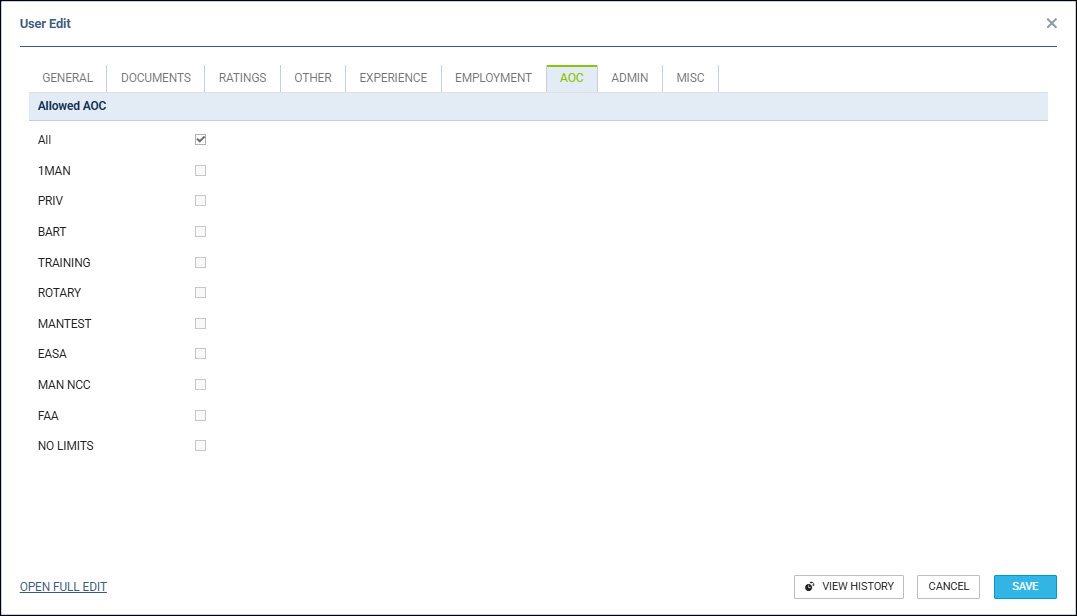Select the OTHER tab

coord(313,78)
